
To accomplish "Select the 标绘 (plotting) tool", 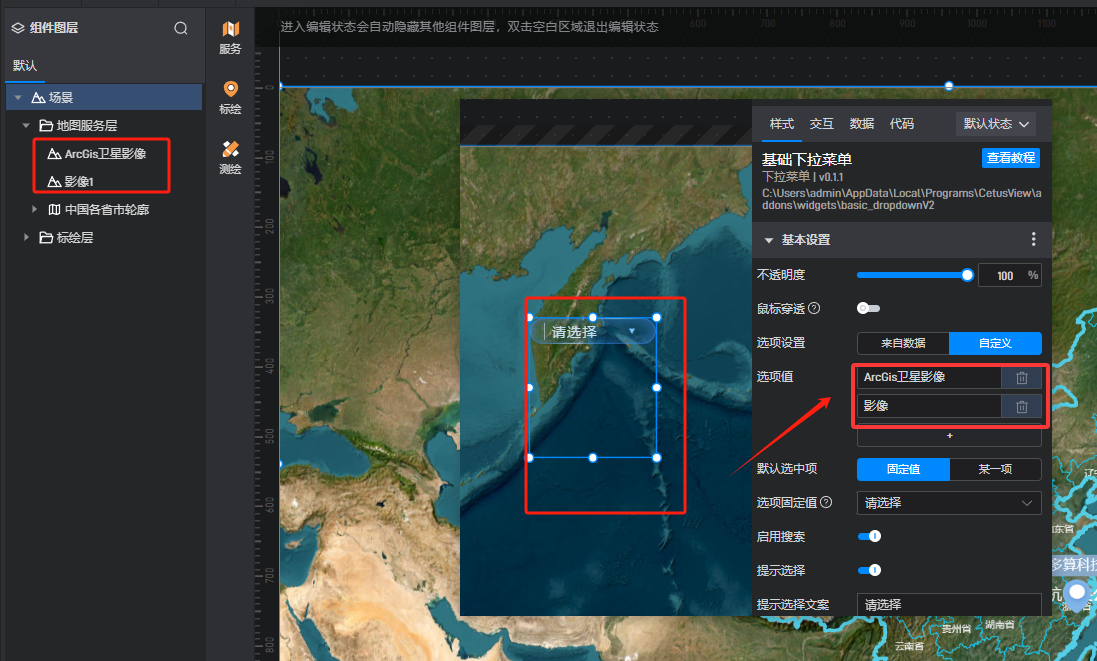I will point(230,97).
